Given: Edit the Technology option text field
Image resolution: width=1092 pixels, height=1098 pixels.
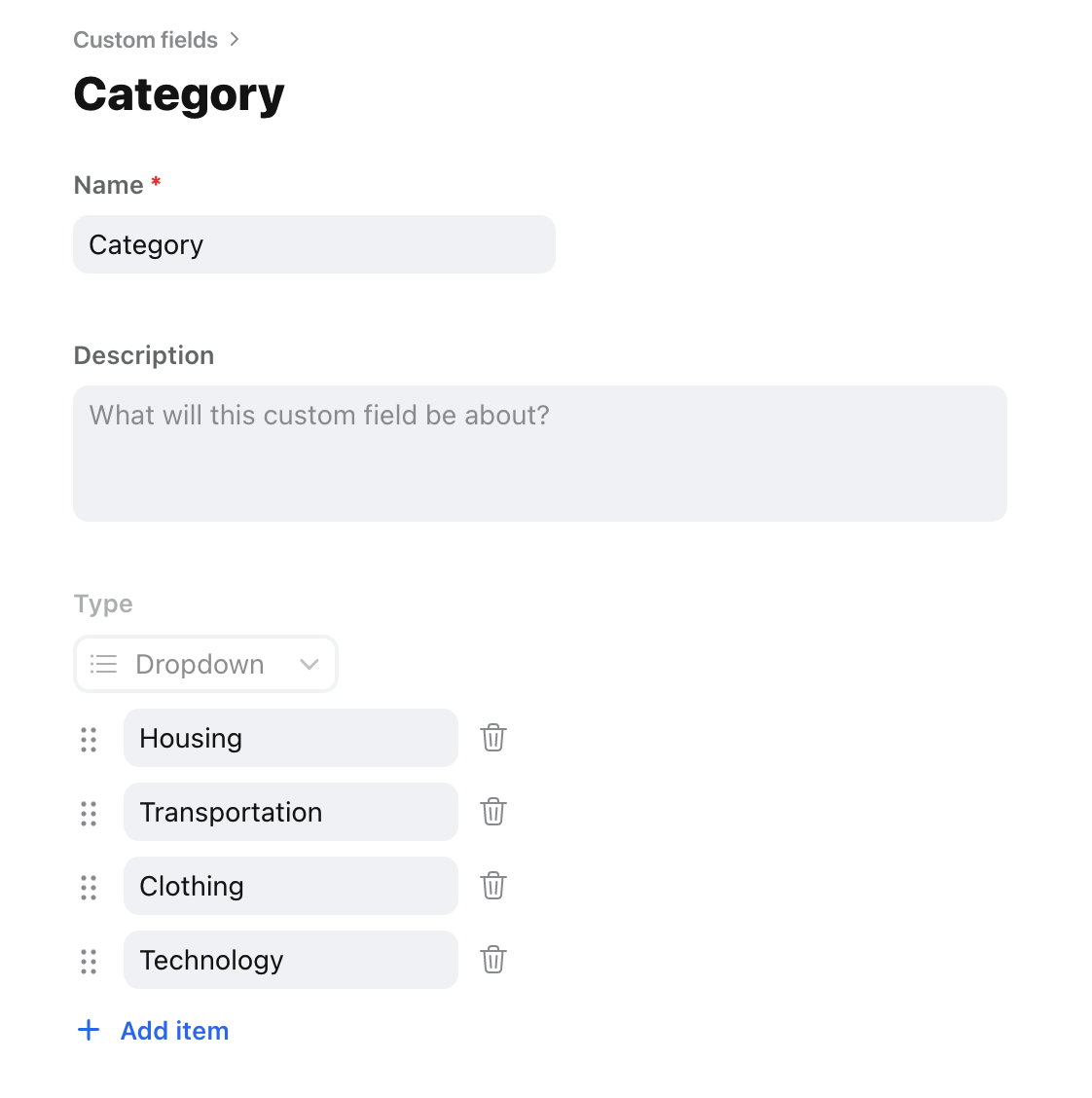Looking at the screenshot, I should pyautogui.click(x=291, y=960).
